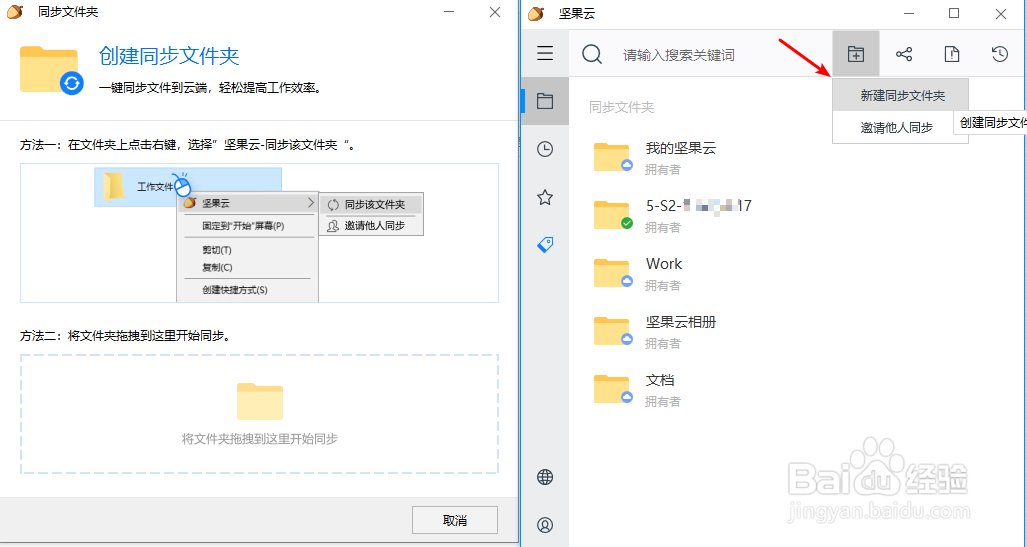The image size is (1027, 547).
Task: Click the 同步文件夹 section heading
Action: click(x=621, y=107)
